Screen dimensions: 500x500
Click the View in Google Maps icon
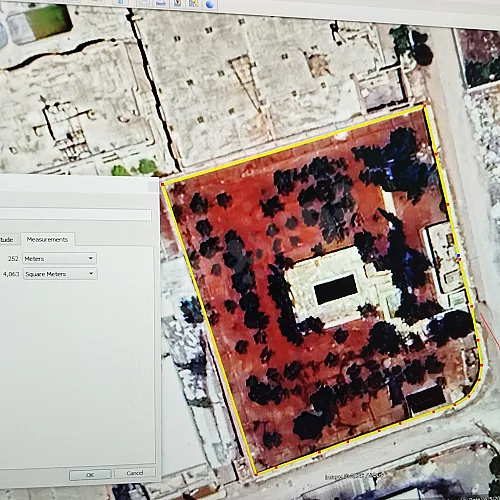point(193,3)
